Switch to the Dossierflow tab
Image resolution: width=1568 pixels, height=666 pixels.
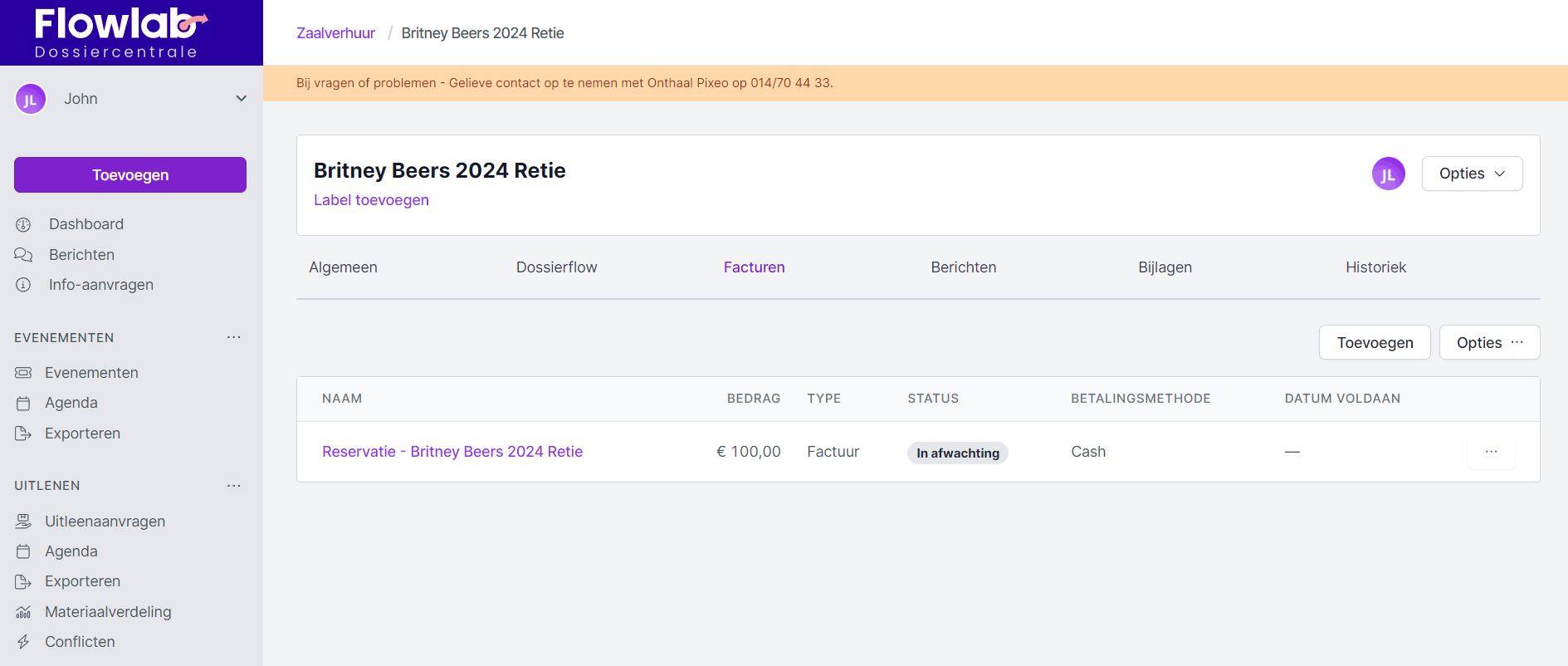[556, 267]
